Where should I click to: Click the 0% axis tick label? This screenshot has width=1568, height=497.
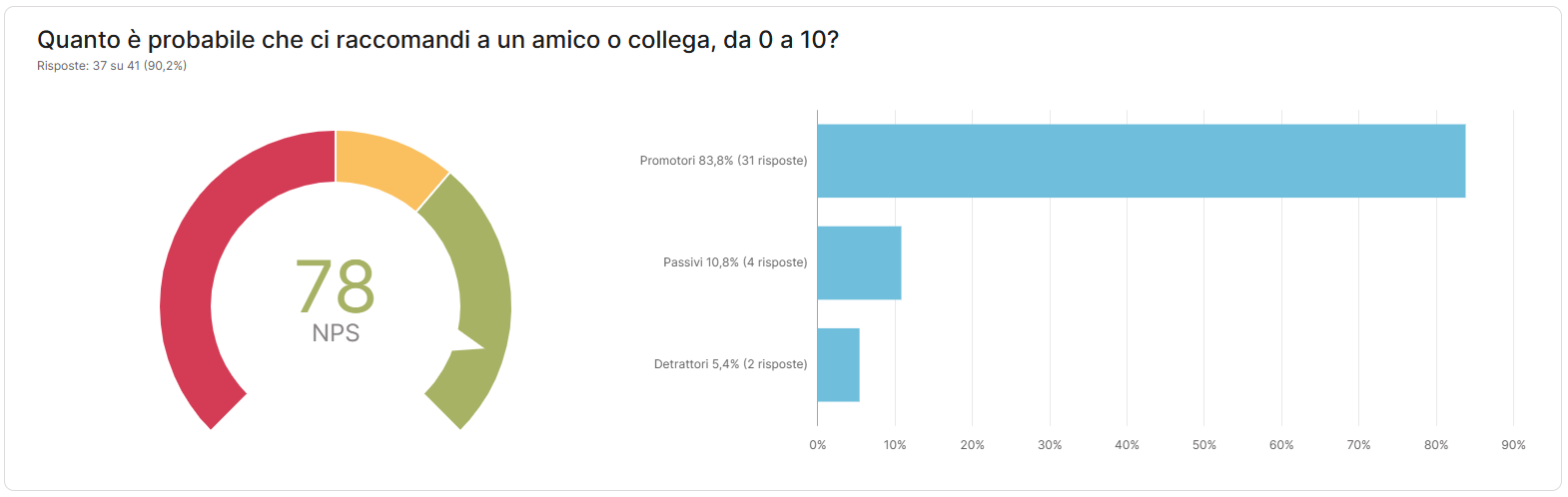818,445
